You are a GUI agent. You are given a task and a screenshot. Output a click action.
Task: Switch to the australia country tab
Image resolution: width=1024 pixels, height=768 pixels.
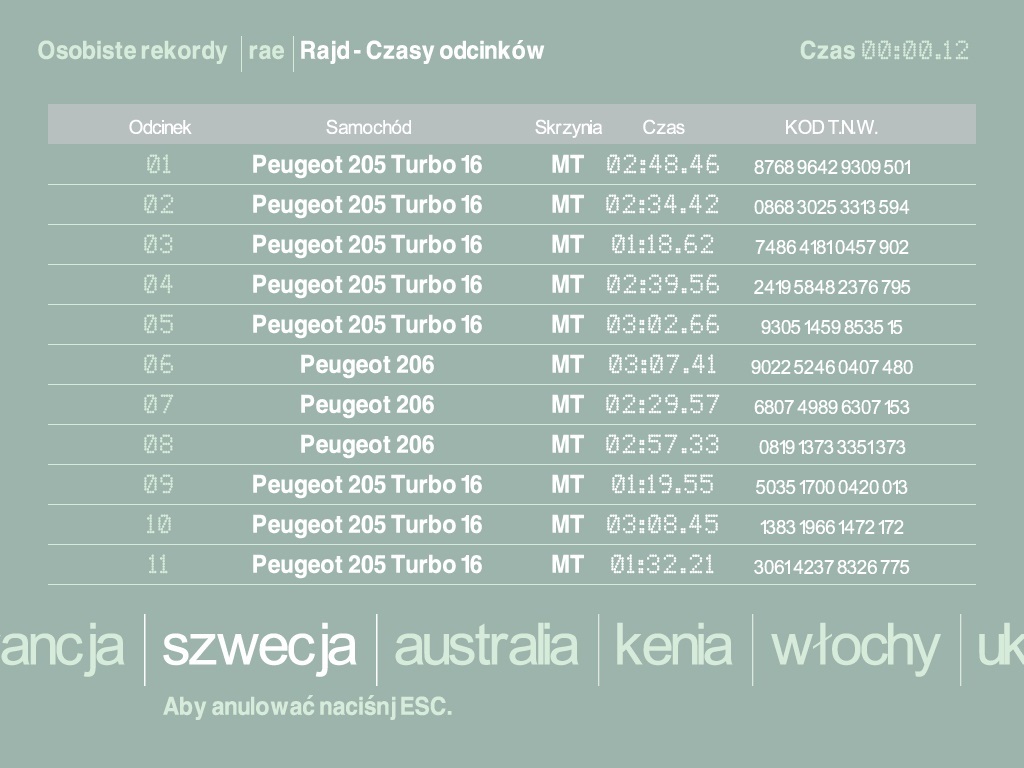click(486, 647)
